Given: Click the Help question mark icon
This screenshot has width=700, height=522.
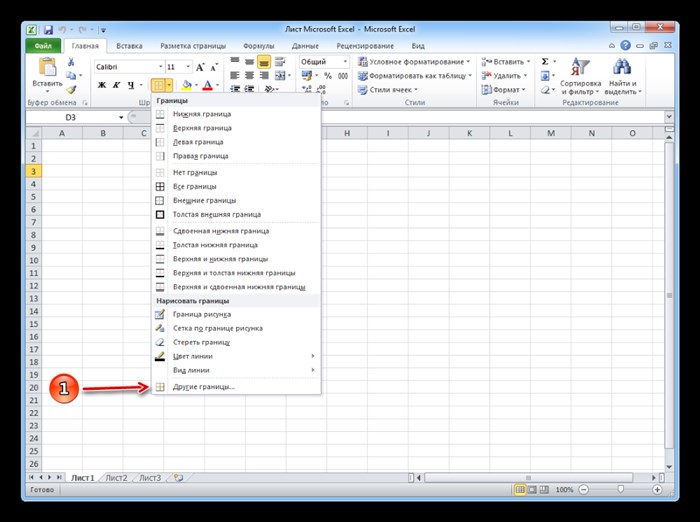Looking at the screenshot, I should 625,45.
